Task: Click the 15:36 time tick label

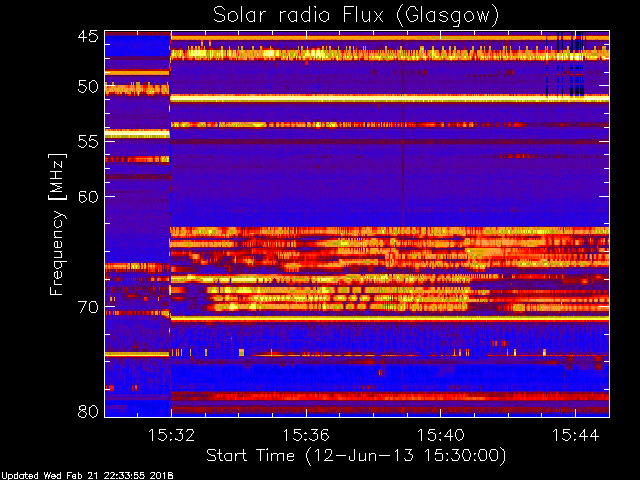Action: click(x=306, y=435)
